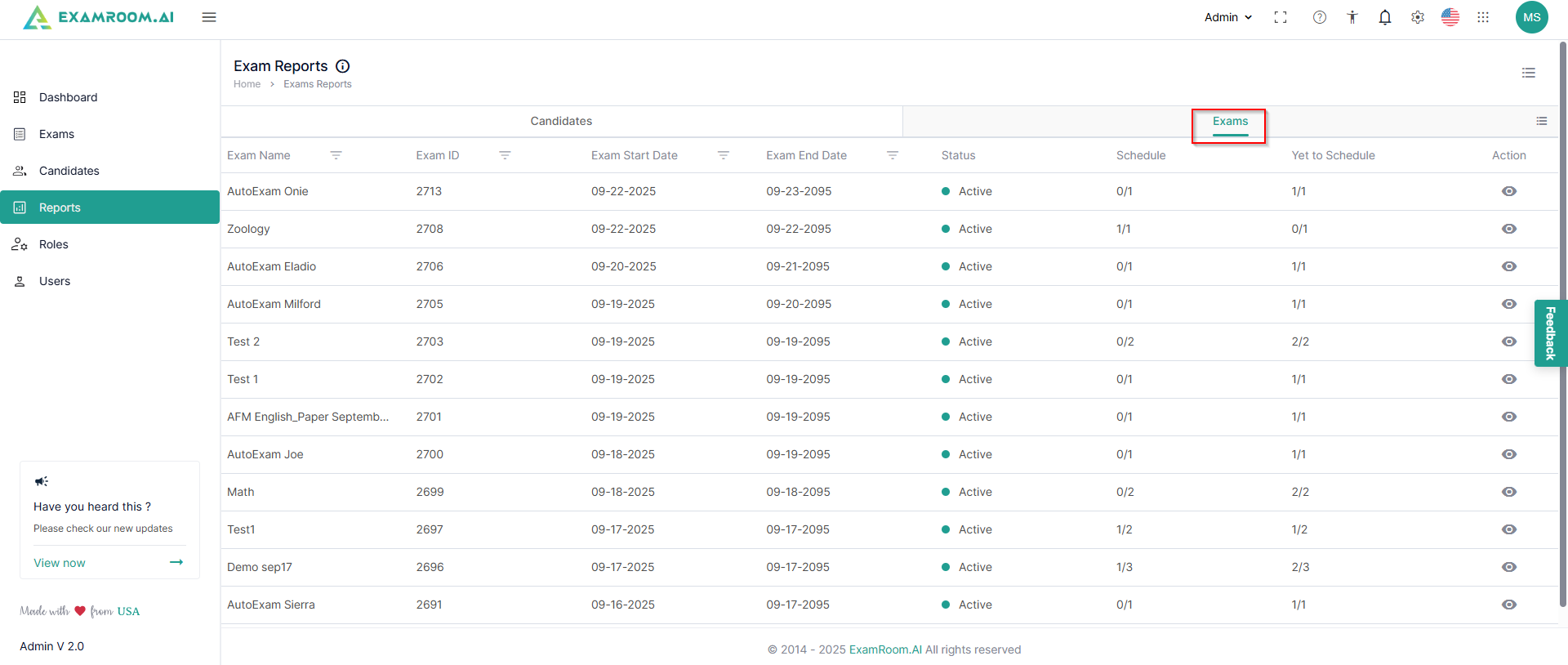
Task: View details for Test 1 exam
Action: [1509, 379]
